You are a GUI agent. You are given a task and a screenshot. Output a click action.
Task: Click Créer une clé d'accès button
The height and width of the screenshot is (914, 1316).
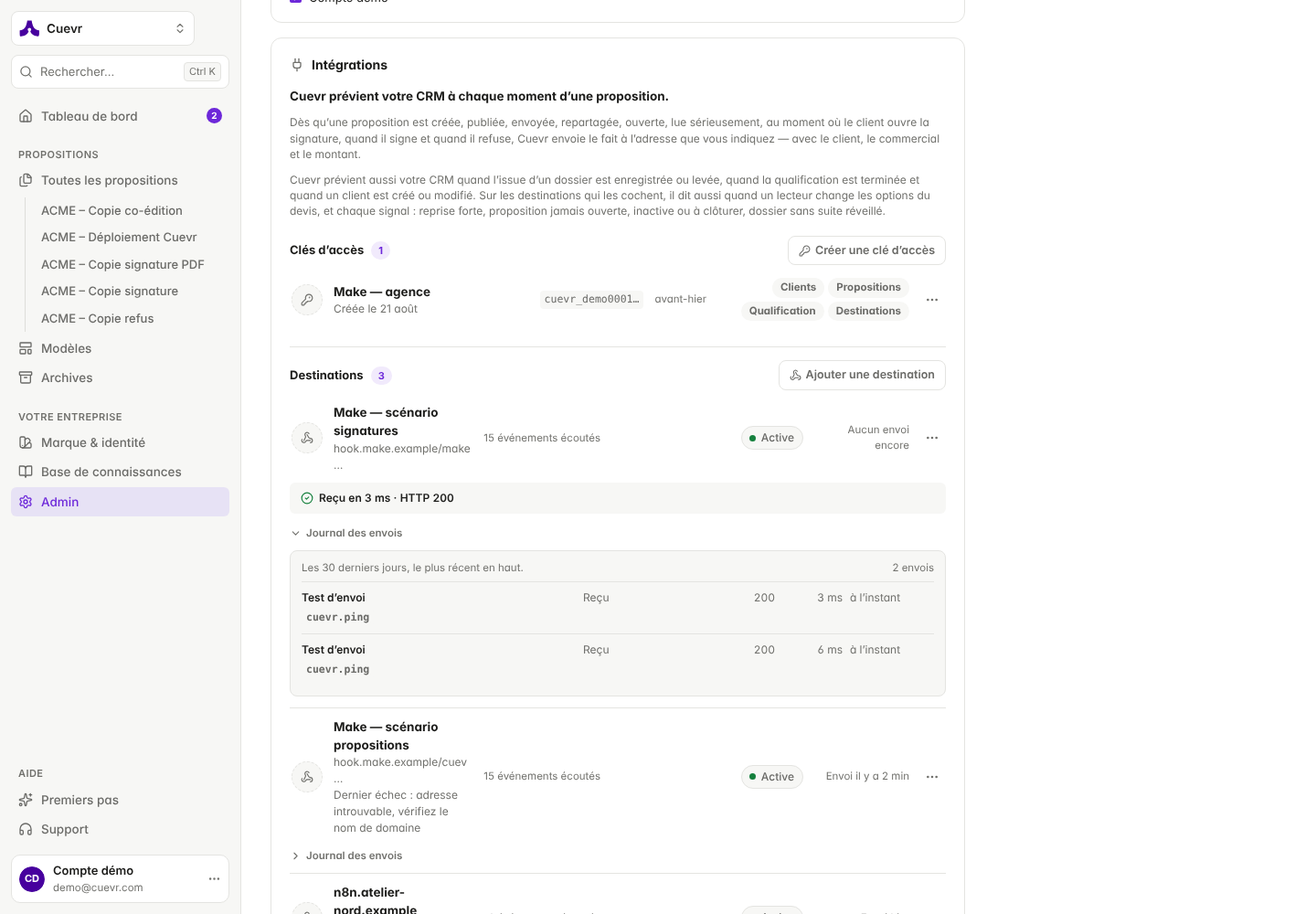click(x=866, y=250)
